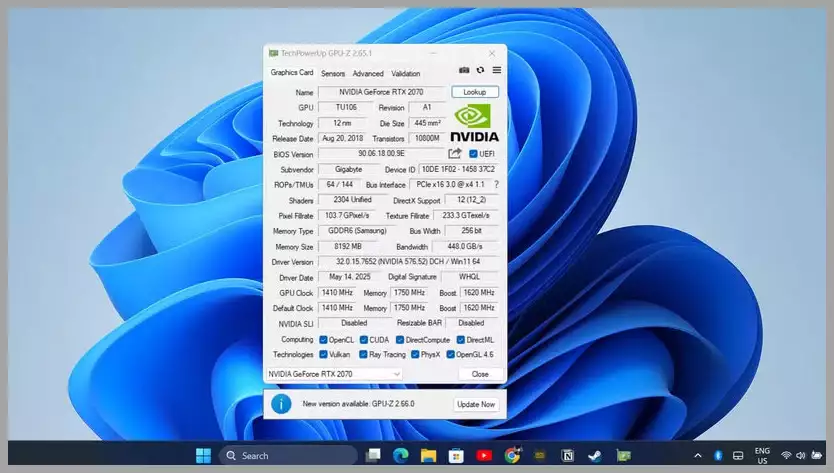Click the Bluetooth tray icon
Viewport: 834px width, 473px height.
point(718,455)
